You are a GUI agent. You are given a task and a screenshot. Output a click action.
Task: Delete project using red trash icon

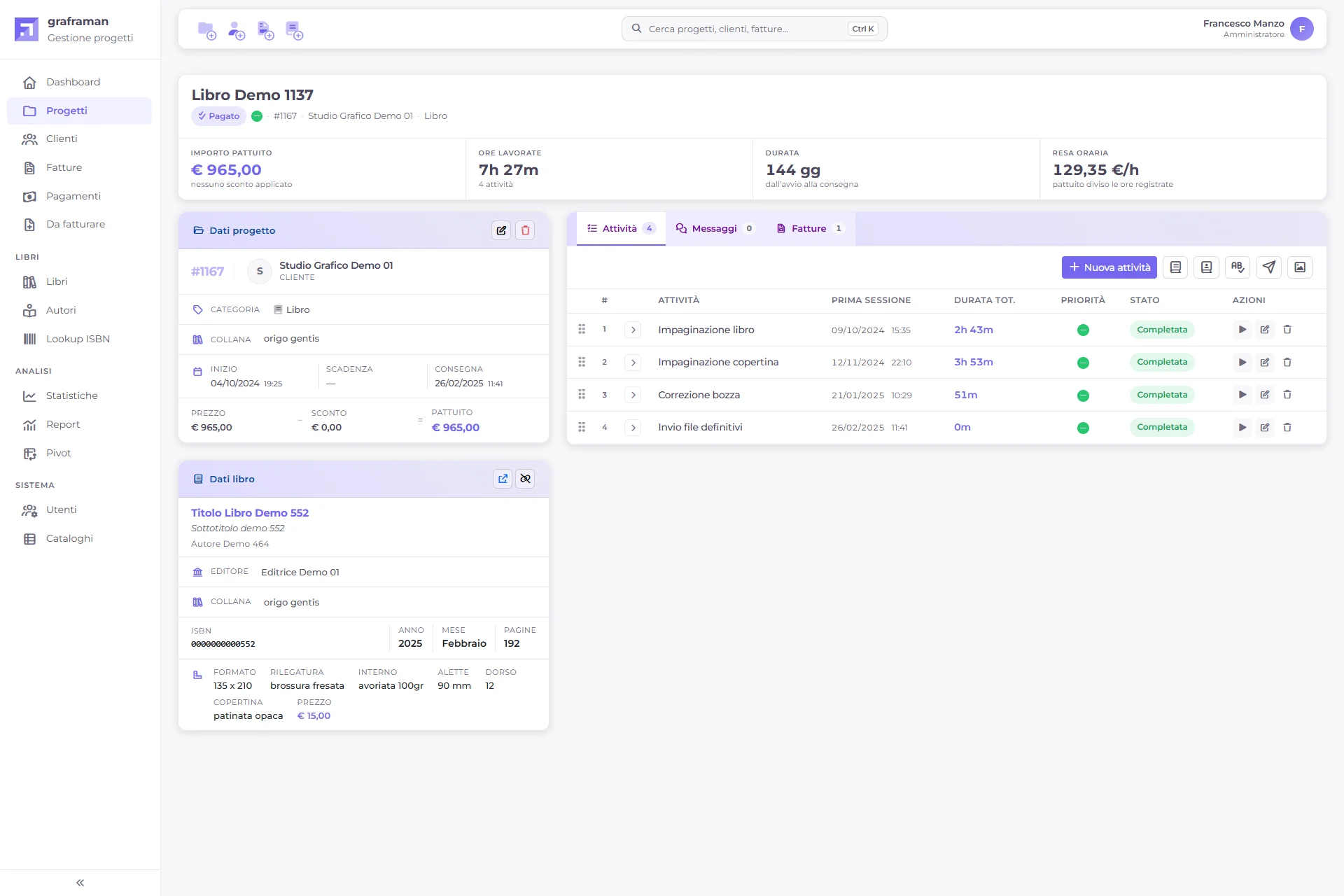[x=525, y=230]
